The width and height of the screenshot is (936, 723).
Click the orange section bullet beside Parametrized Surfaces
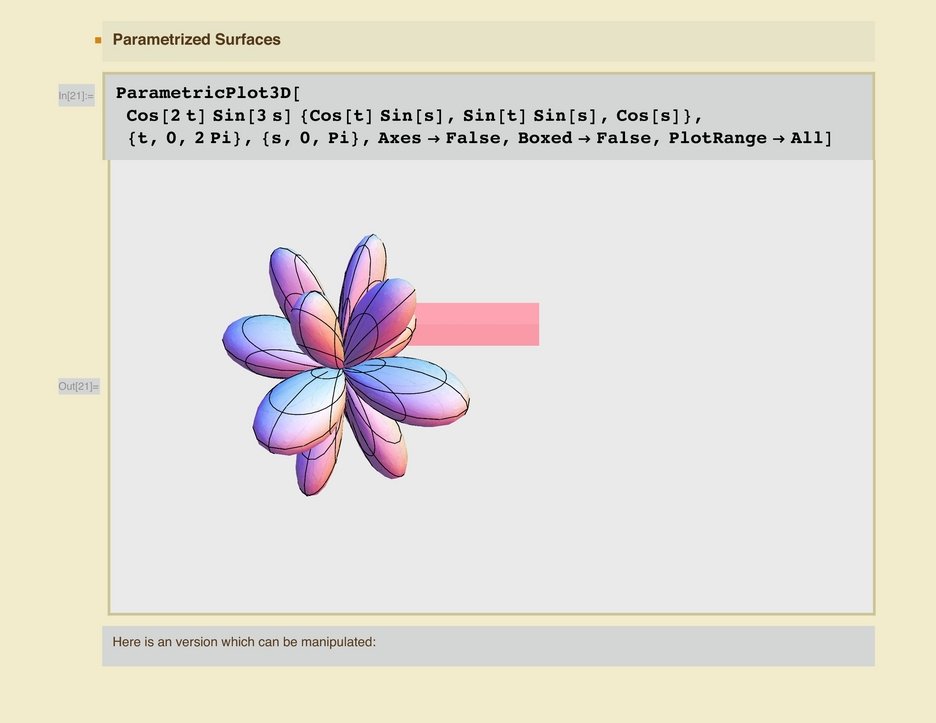coord(98,41)
